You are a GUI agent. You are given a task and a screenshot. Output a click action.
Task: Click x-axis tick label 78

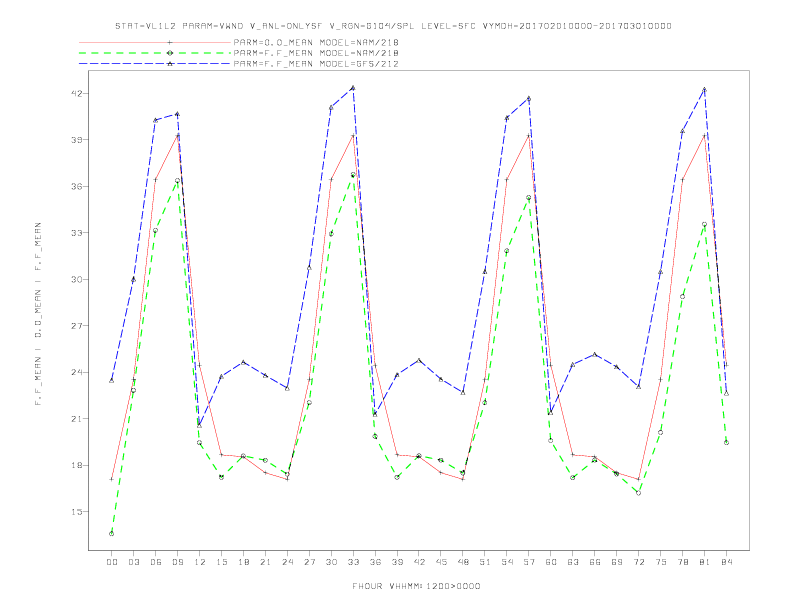tap(682, 562)
